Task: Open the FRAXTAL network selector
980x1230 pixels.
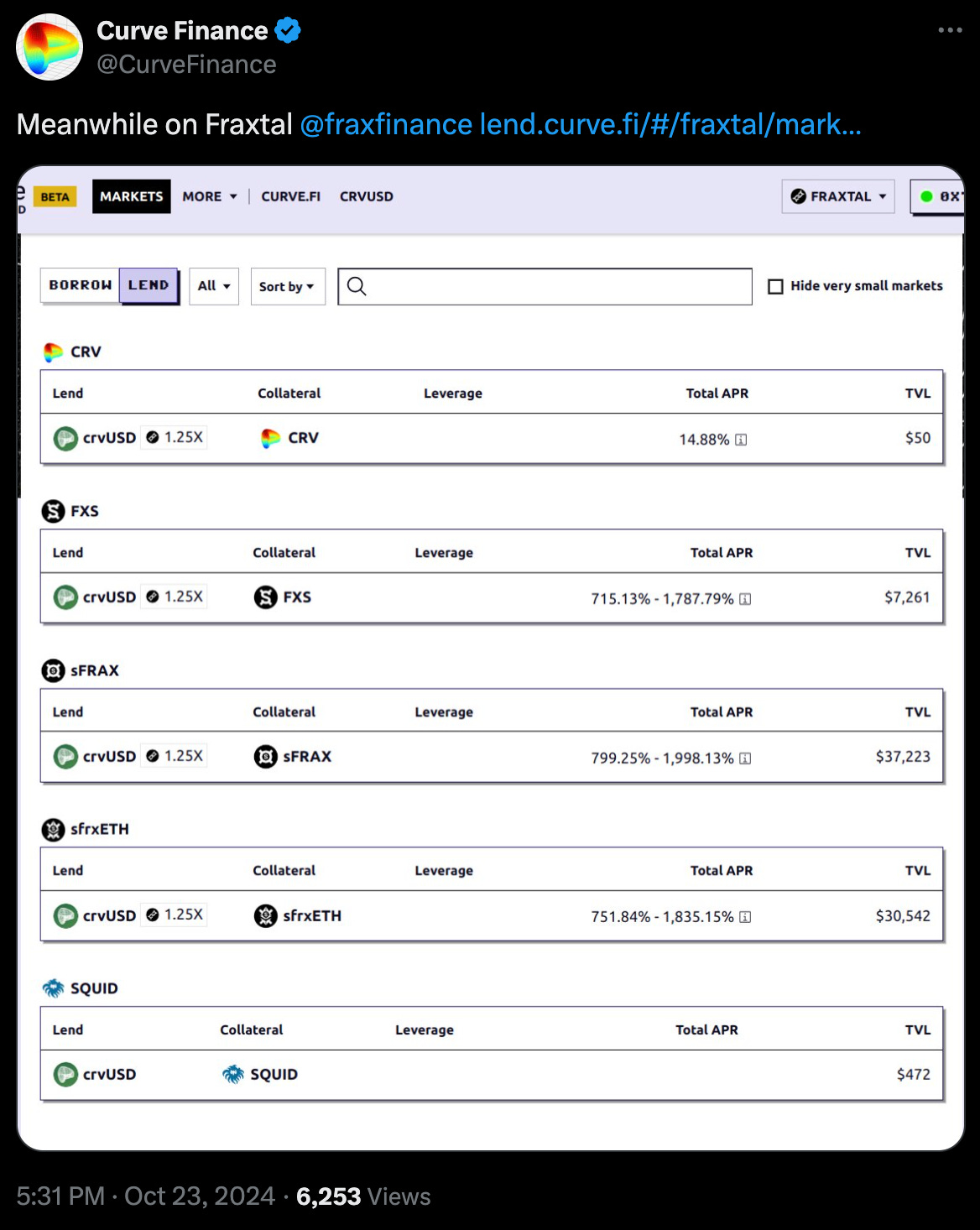Action: pyautogui.click(x=838, y=196)
